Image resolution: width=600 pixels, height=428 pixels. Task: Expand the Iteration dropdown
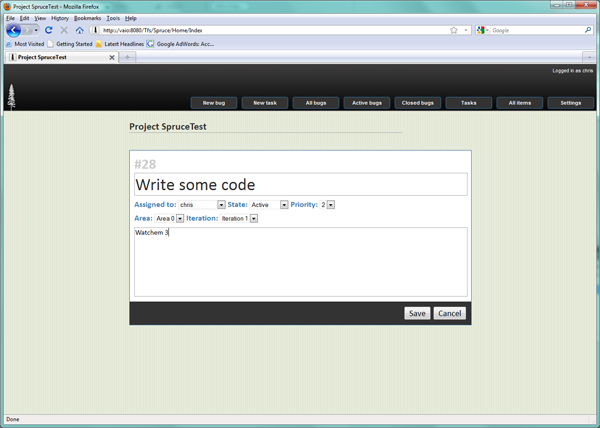254,218
